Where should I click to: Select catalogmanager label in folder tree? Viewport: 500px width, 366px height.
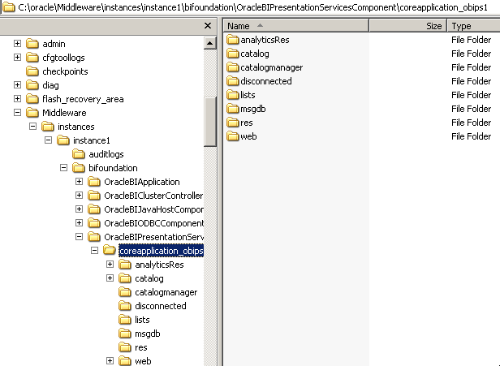click(166, 292)
